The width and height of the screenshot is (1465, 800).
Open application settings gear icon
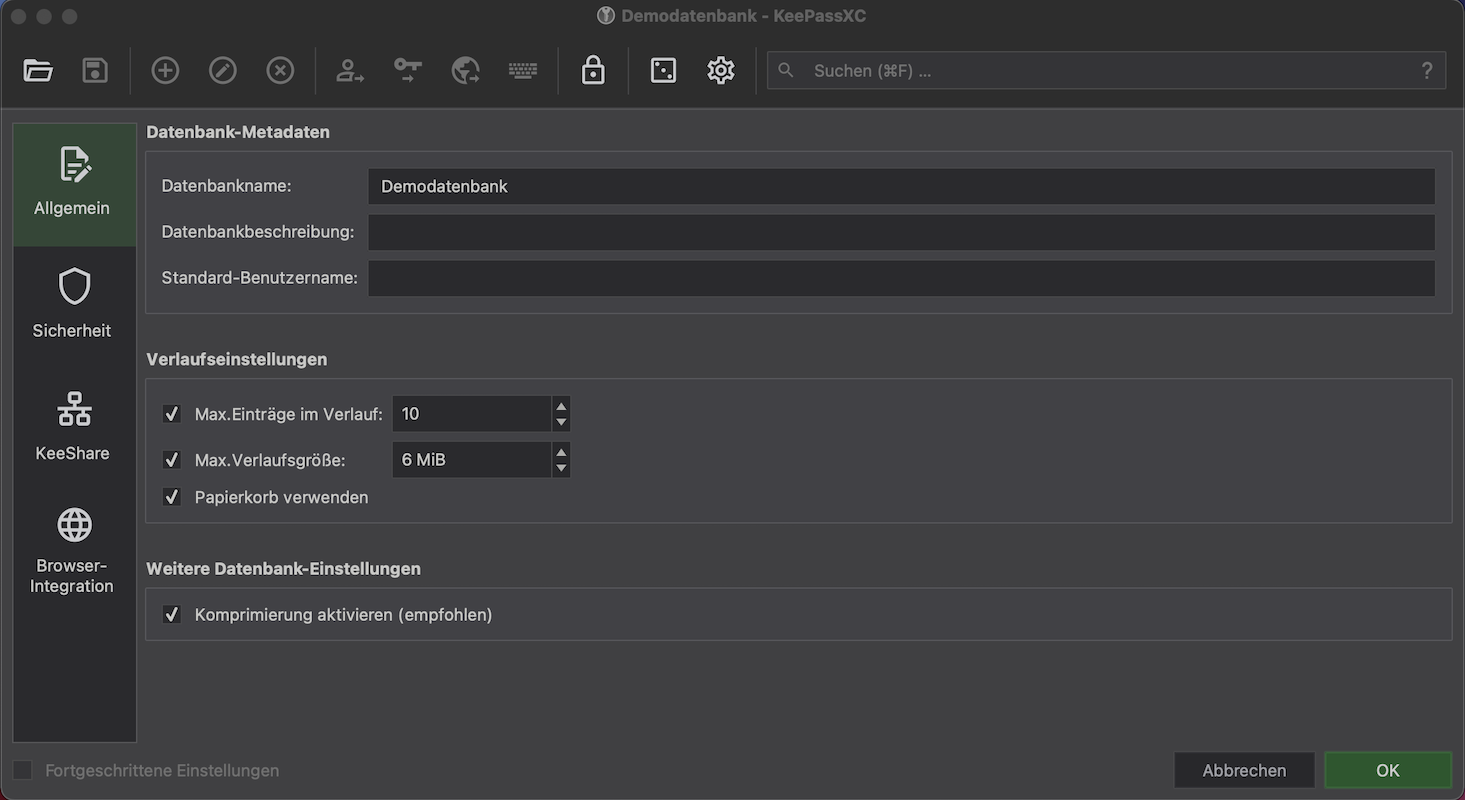click(720, 71)
